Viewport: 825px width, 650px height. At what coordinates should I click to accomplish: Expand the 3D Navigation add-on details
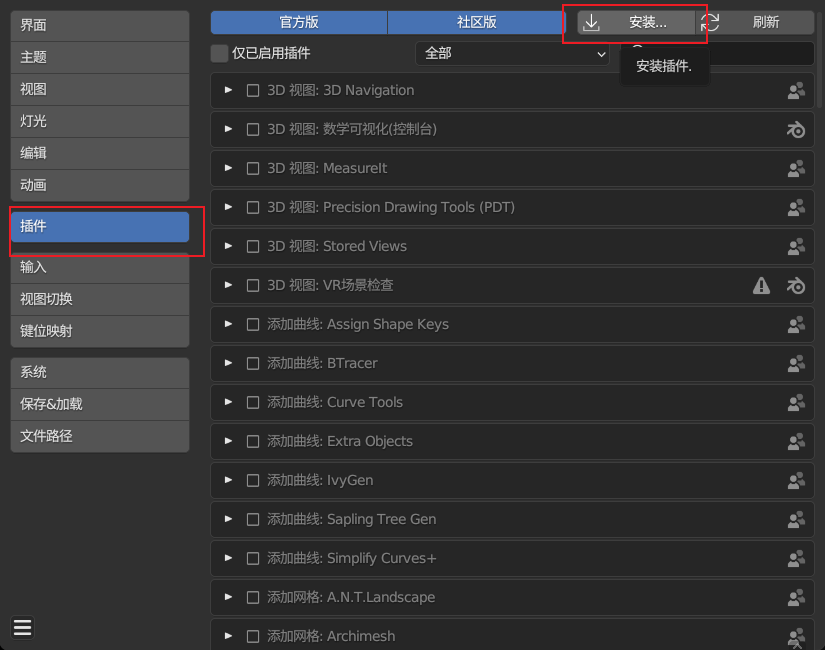[x=228, y=90]
